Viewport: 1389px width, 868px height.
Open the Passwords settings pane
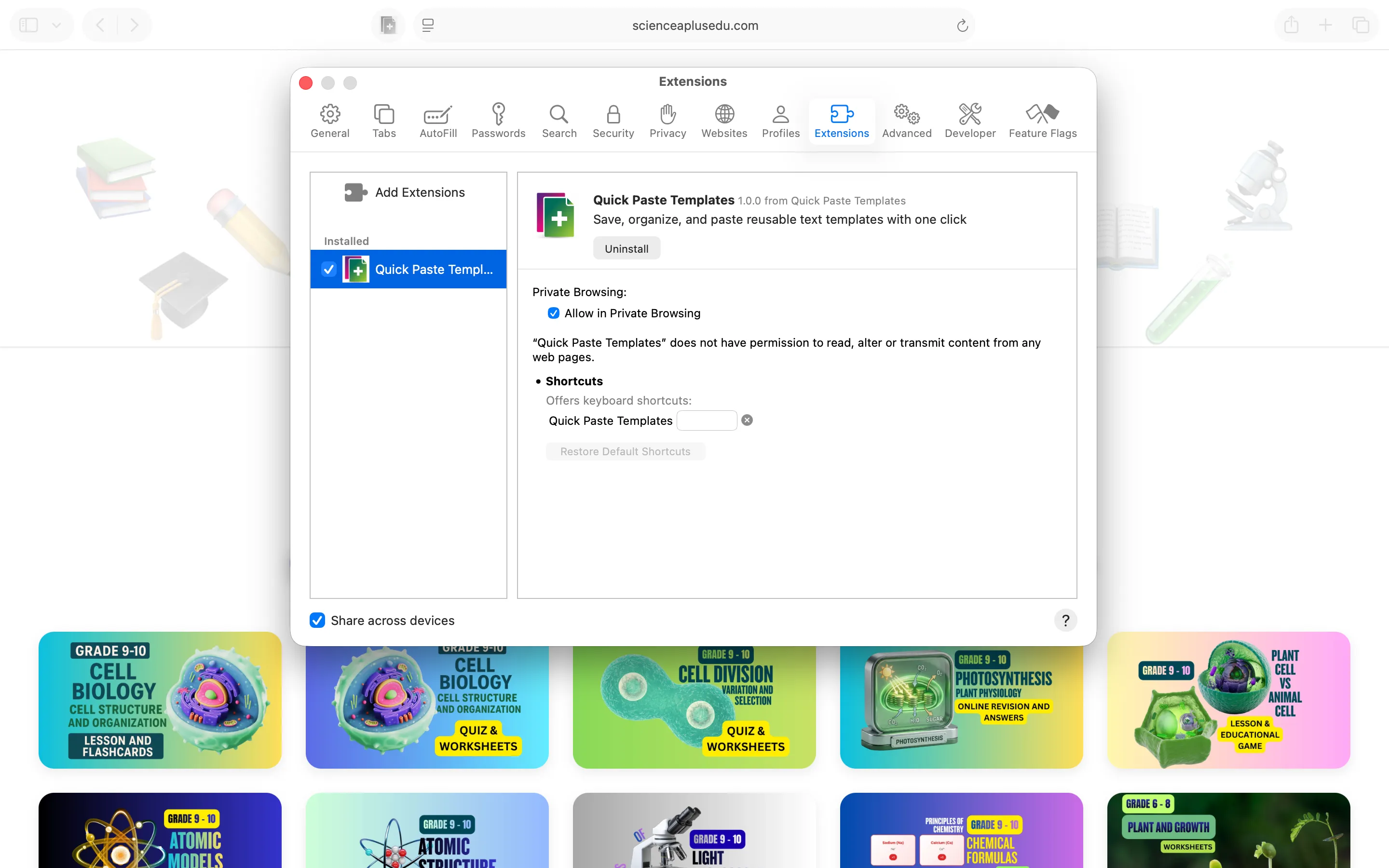498,121
